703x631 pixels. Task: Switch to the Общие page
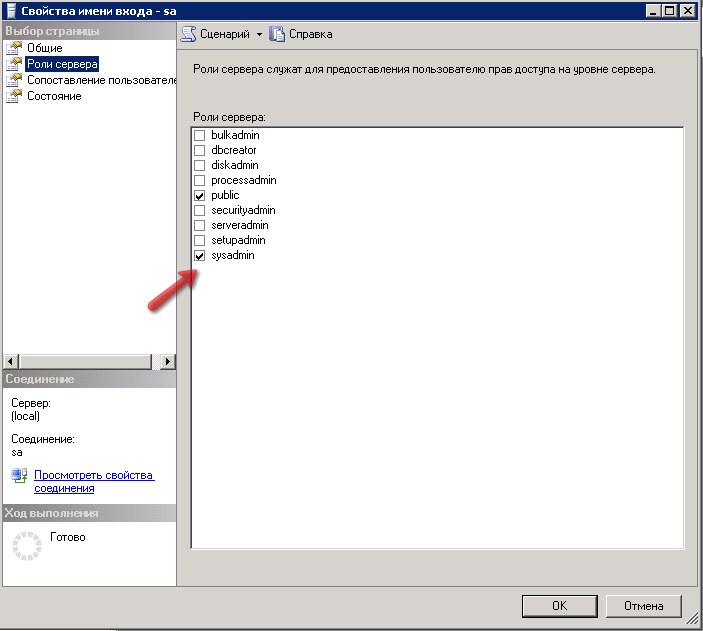45,48
